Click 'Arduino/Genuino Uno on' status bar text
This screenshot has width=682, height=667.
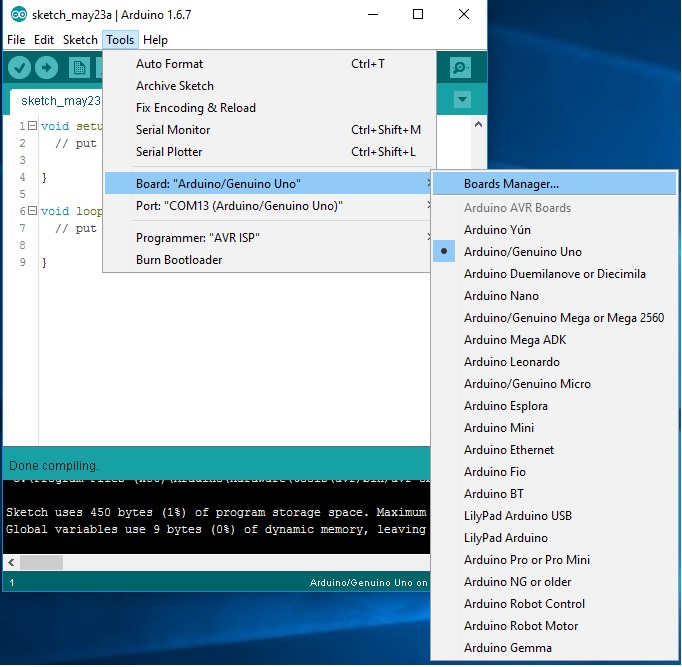369,583
